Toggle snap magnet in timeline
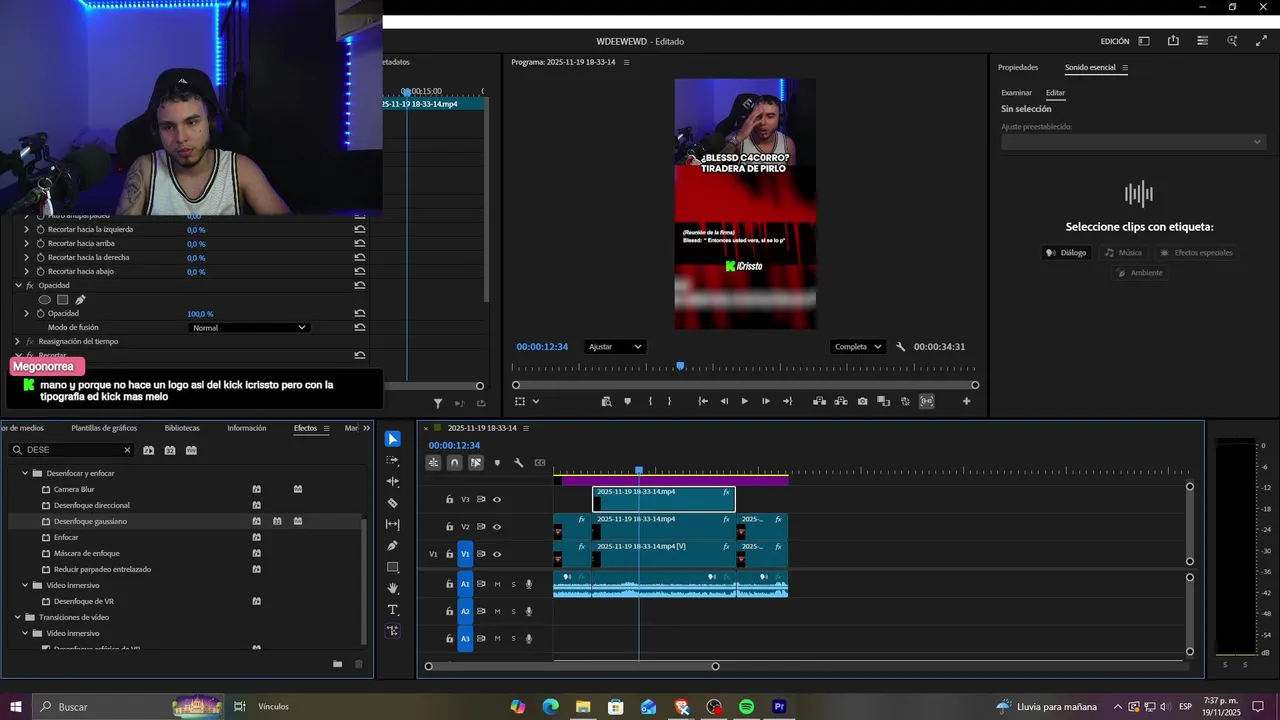Screen dimensions: 1280x720 (x=454, y=462)
